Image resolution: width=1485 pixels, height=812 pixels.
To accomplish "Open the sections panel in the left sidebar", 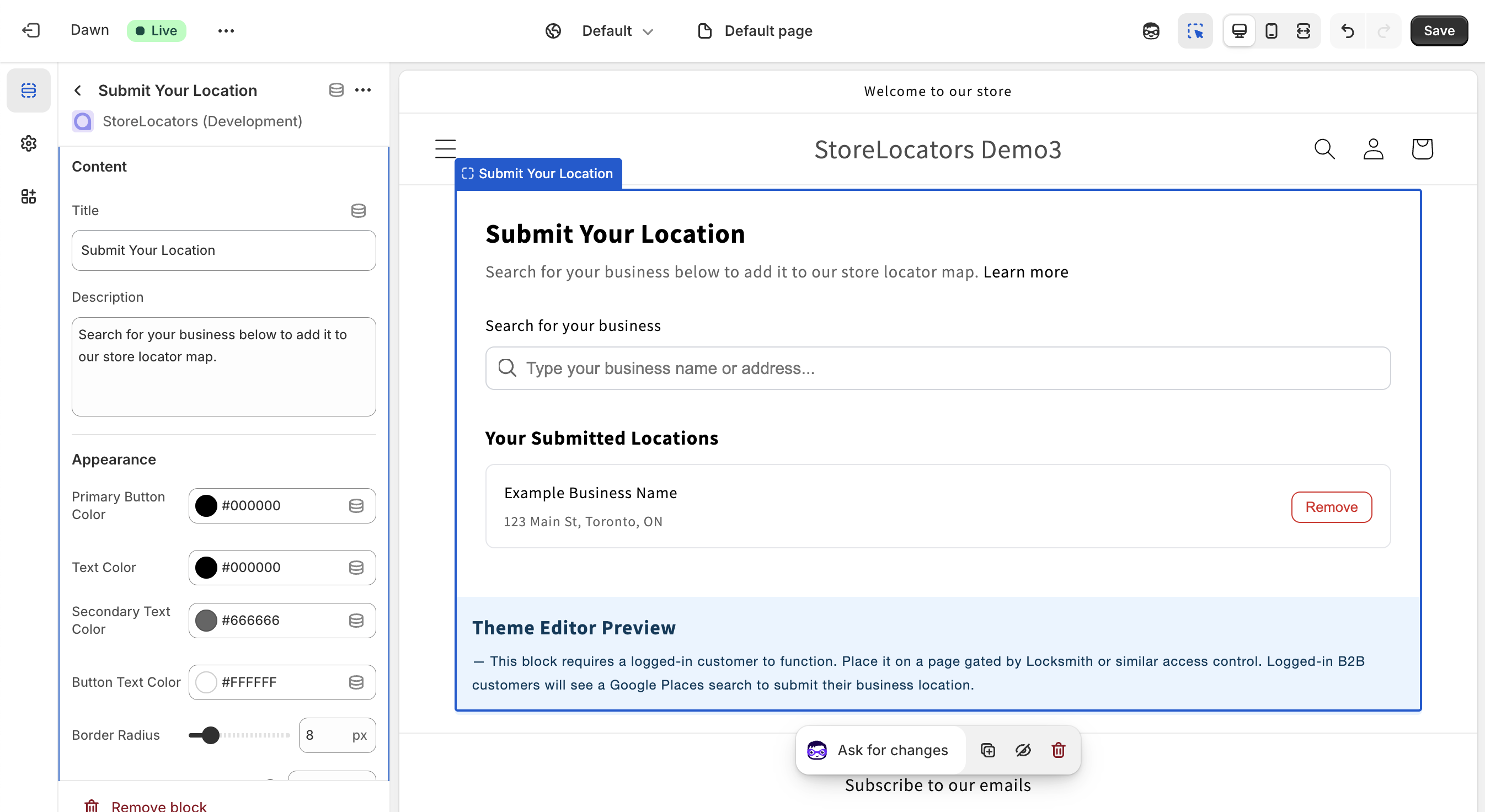I will pos(28,90).
